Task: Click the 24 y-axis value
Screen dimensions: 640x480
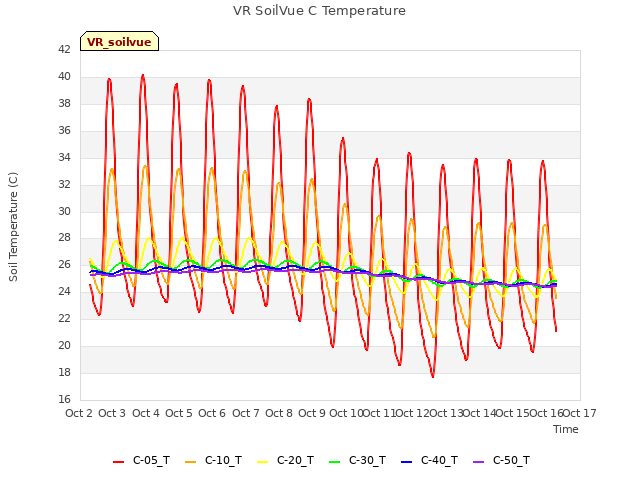Action: click(64, 291)
